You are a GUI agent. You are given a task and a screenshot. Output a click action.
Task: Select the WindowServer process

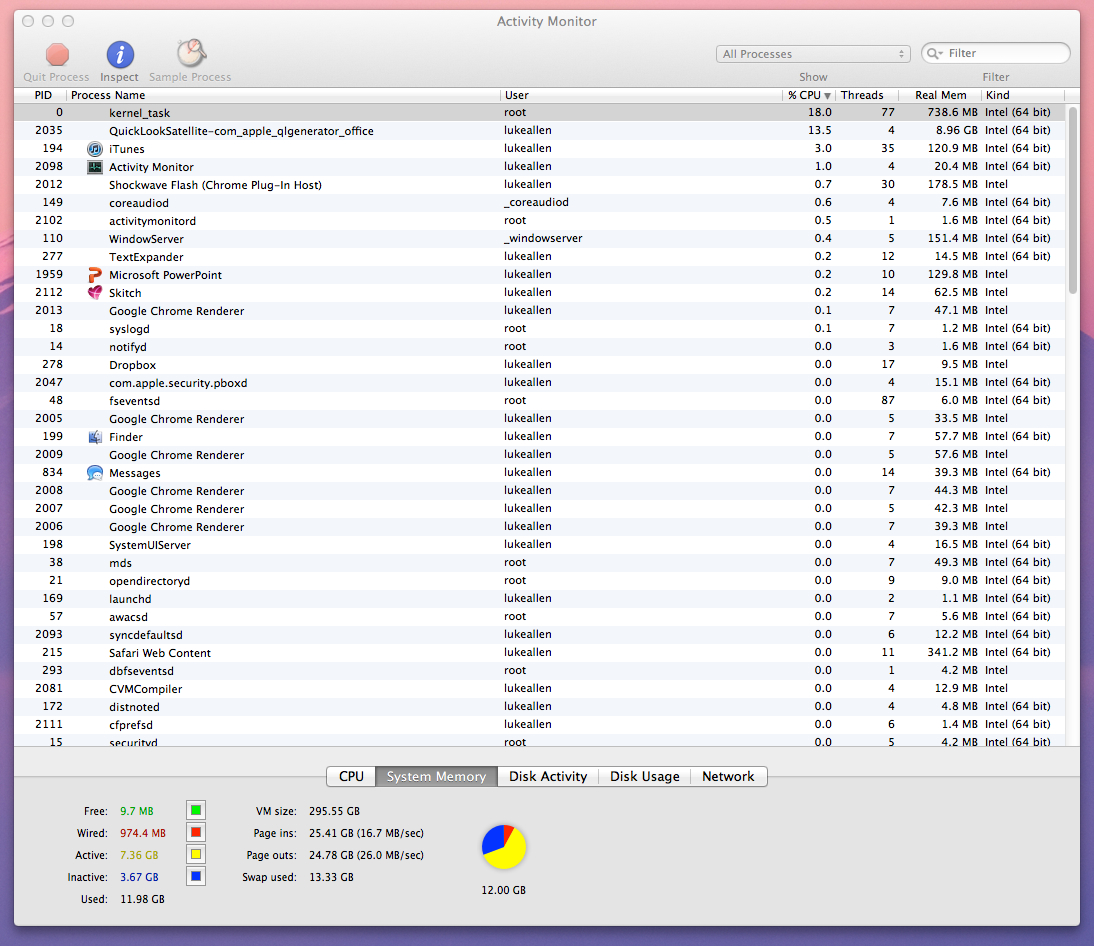coord(539,239)
